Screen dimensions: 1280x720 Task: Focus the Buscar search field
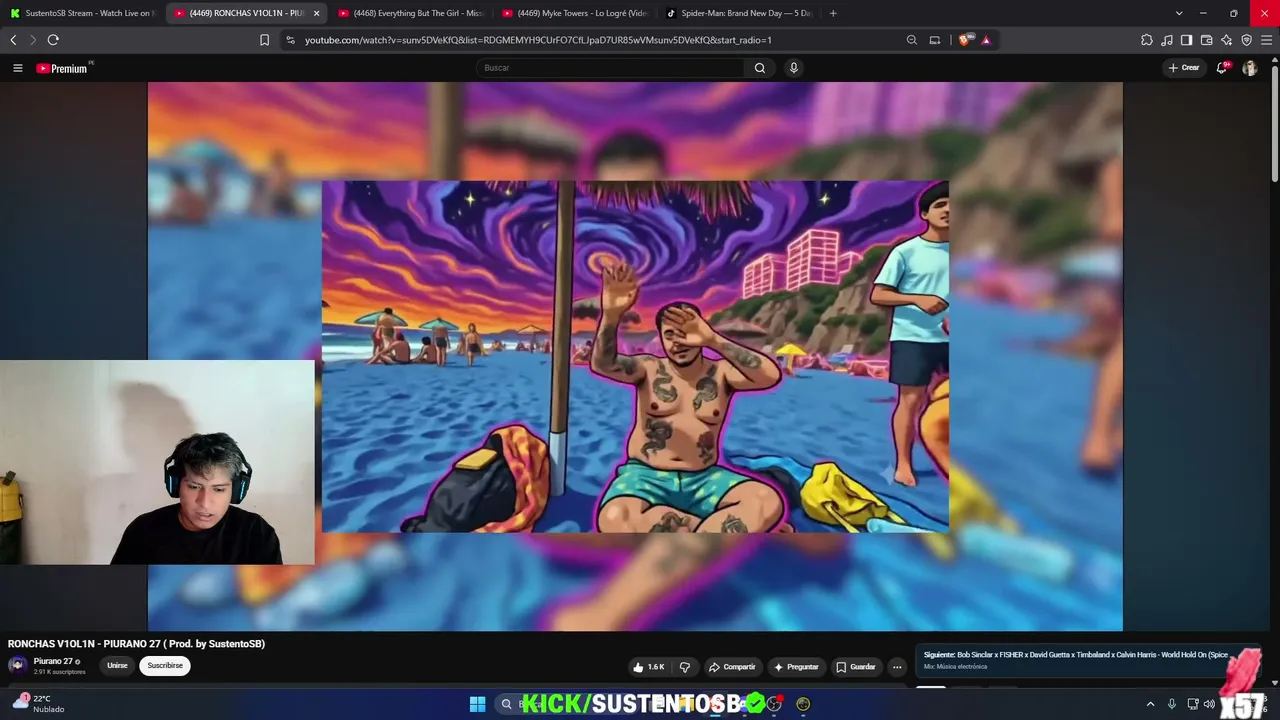click(x=610, y=68)
